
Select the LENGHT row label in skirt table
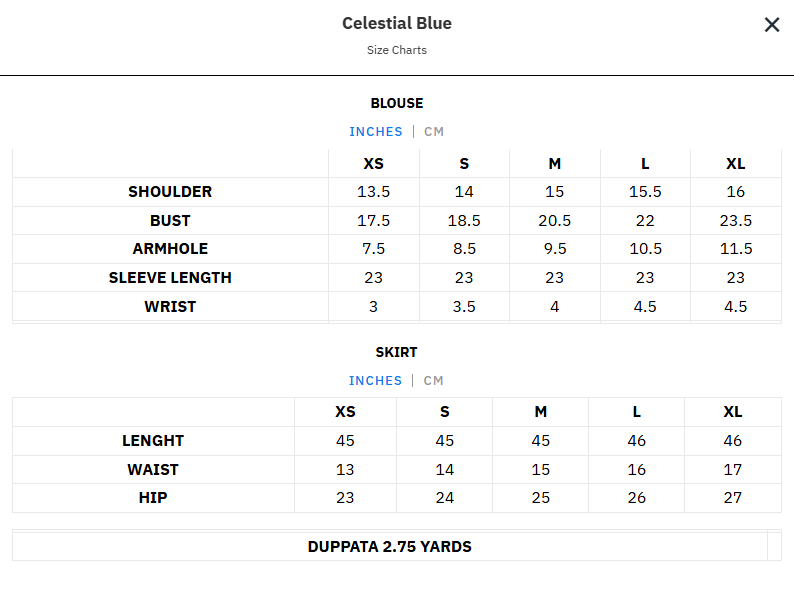(153, 441)
